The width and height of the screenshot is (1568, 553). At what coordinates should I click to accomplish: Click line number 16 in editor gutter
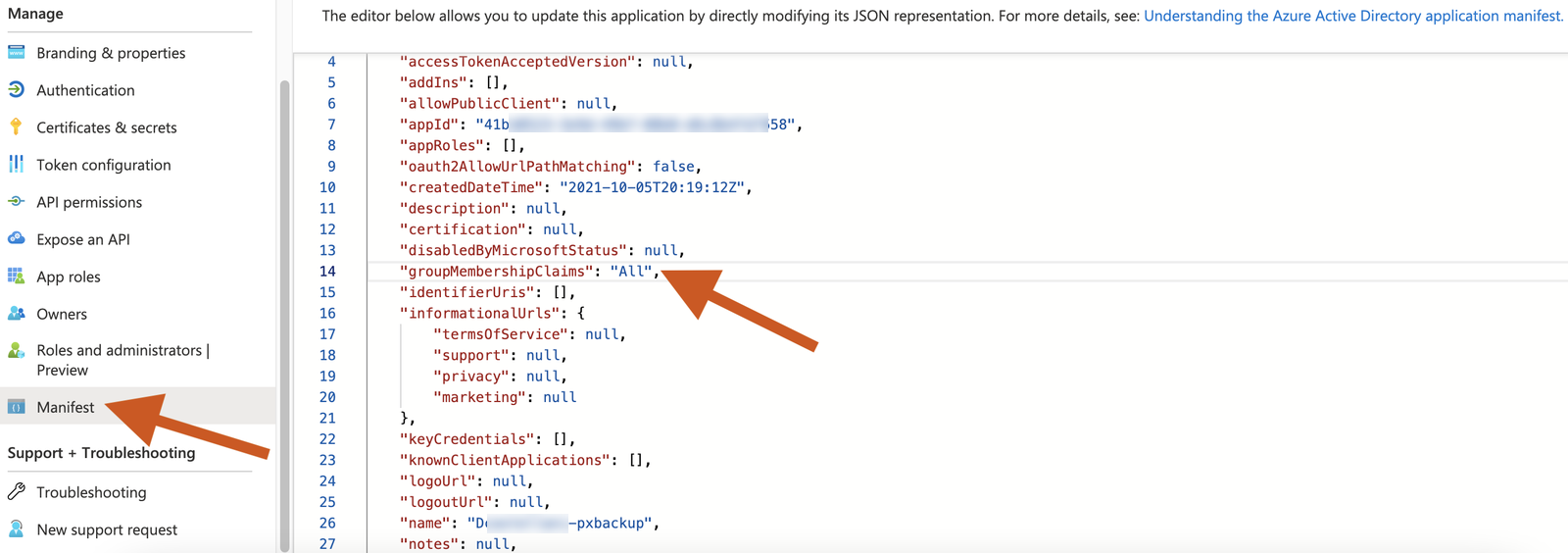click(x=327, y=314)
